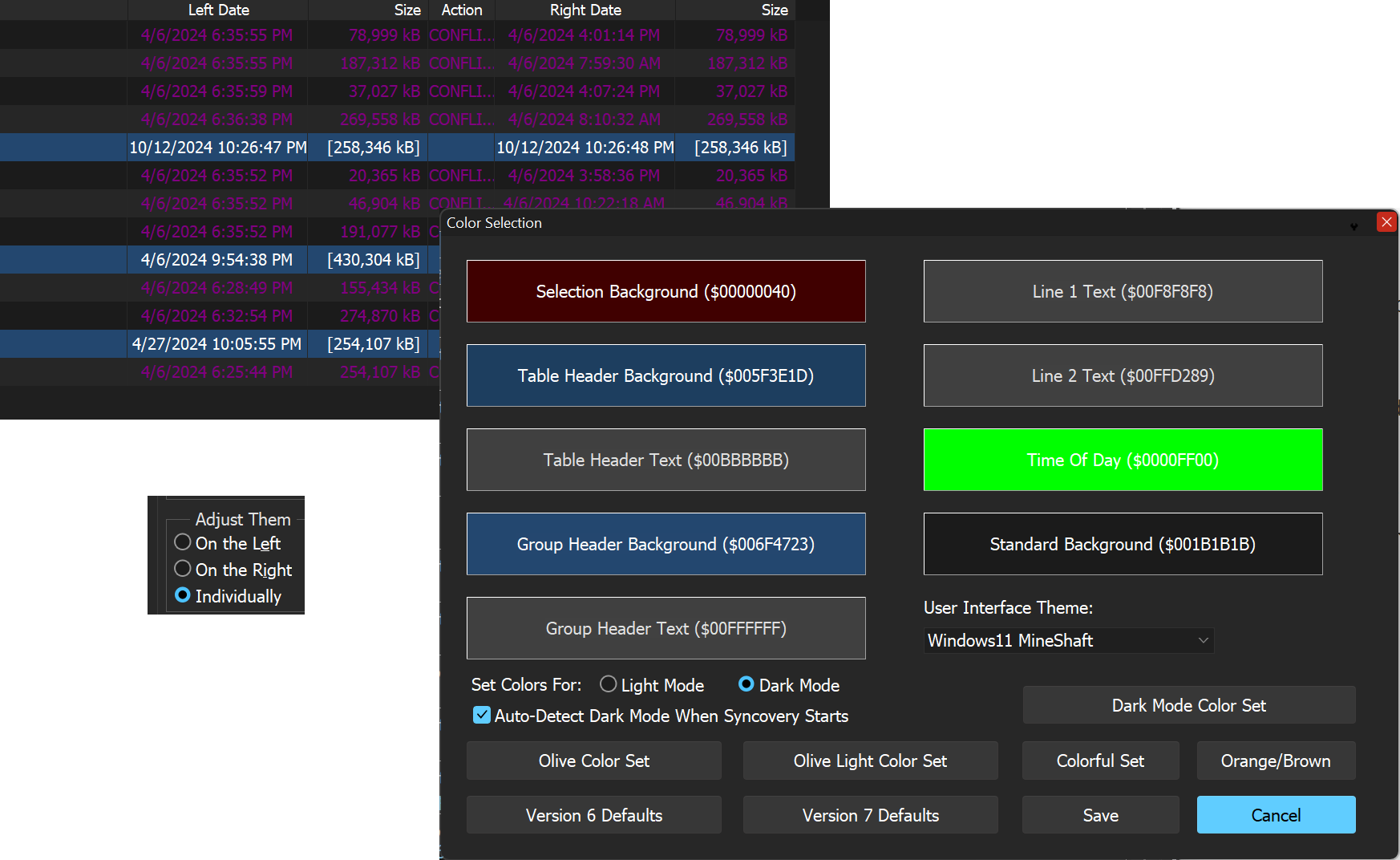This screenshot has width=1400, height=860.
Task: Close the Color Selection dialog
Action: tap(1386, 222)
